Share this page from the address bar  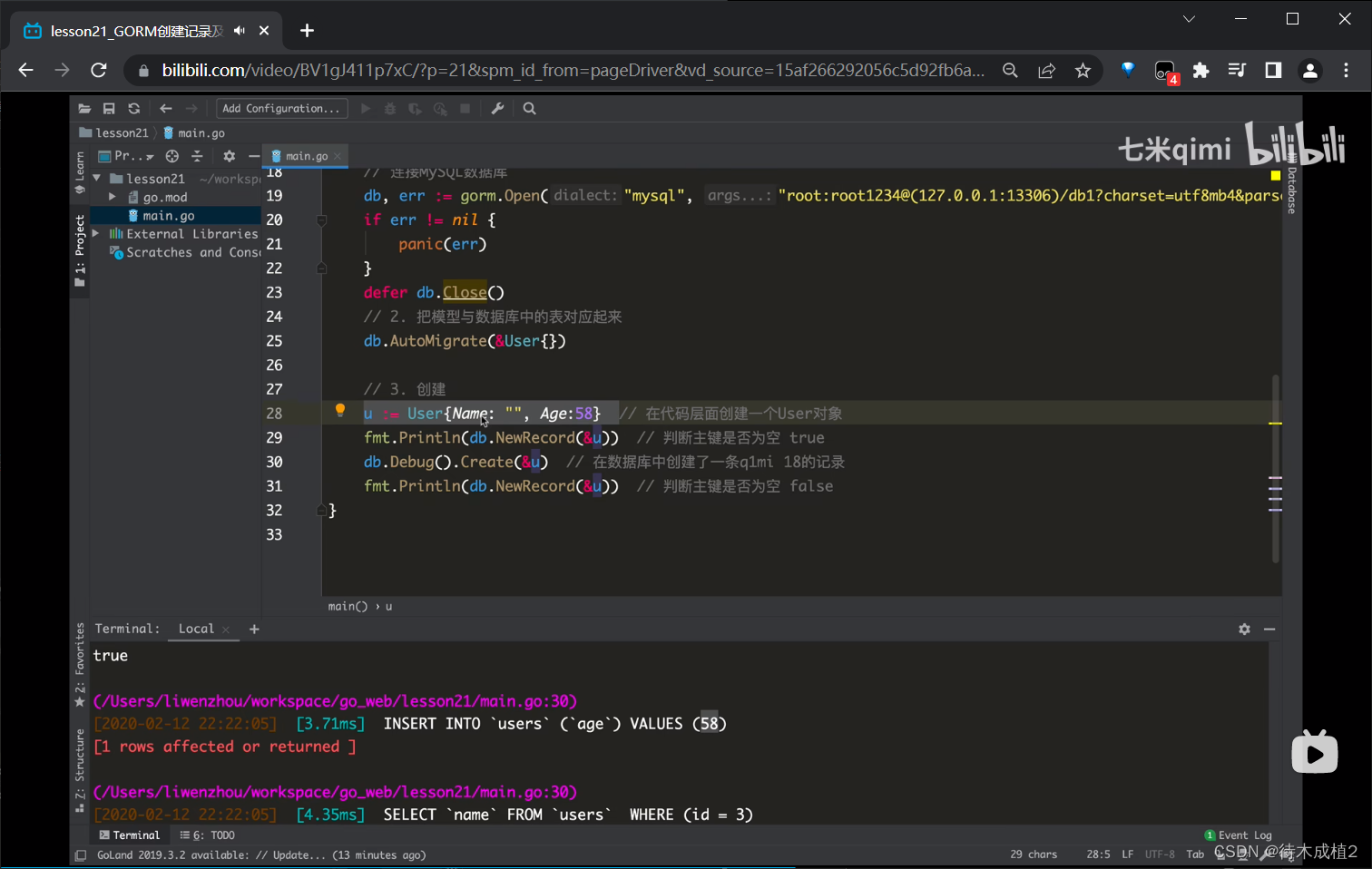tap(1046, 70)
